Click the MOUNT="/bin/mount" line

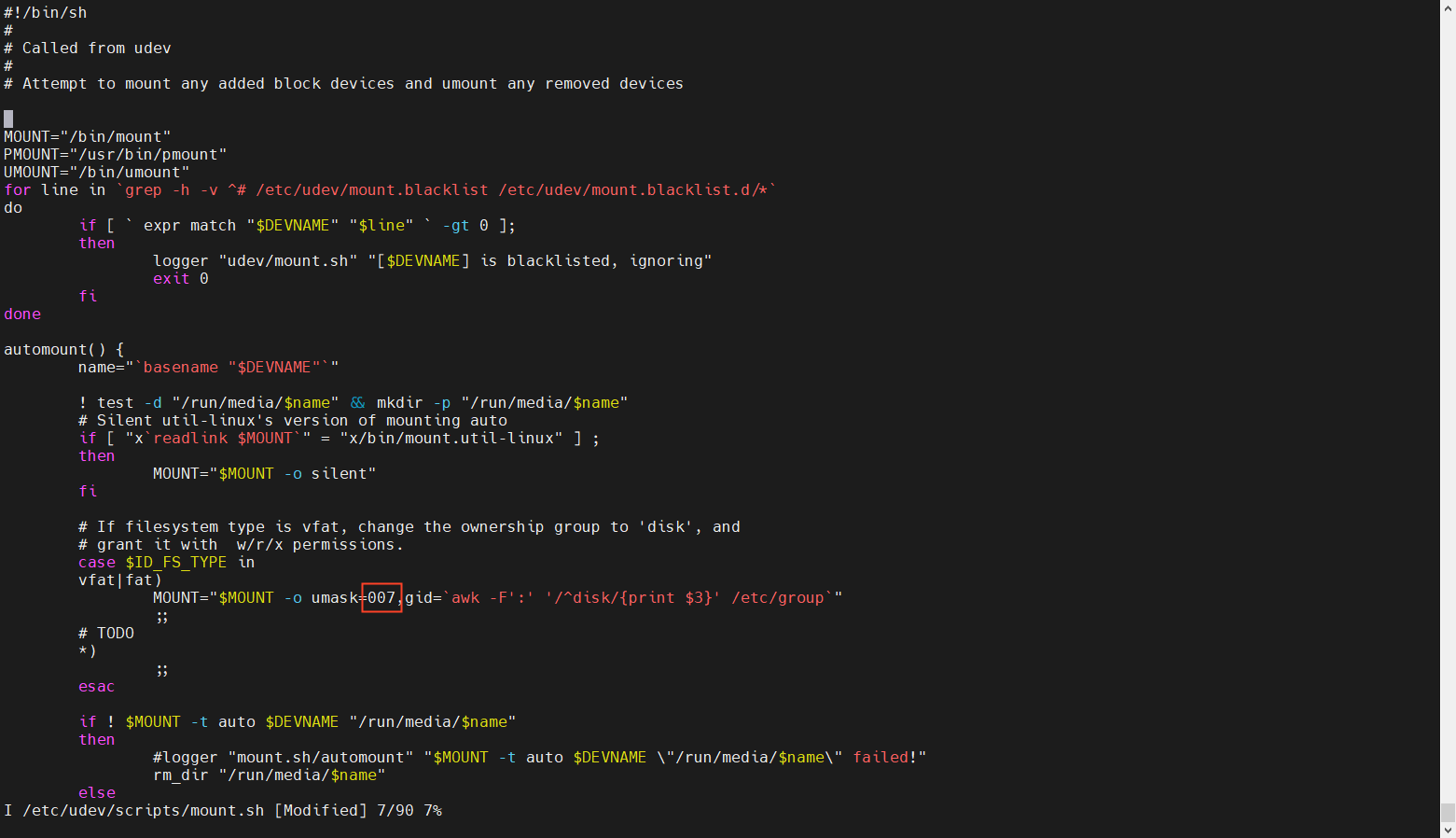click(88, 136)
